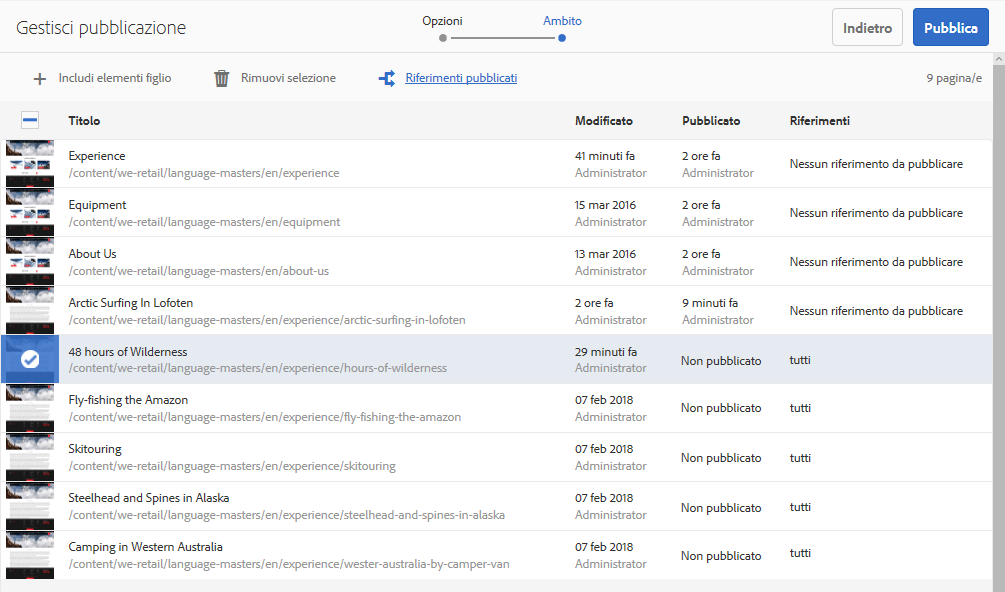Deselect the checked 48 hours of Wilderness row

coord(30,359)
